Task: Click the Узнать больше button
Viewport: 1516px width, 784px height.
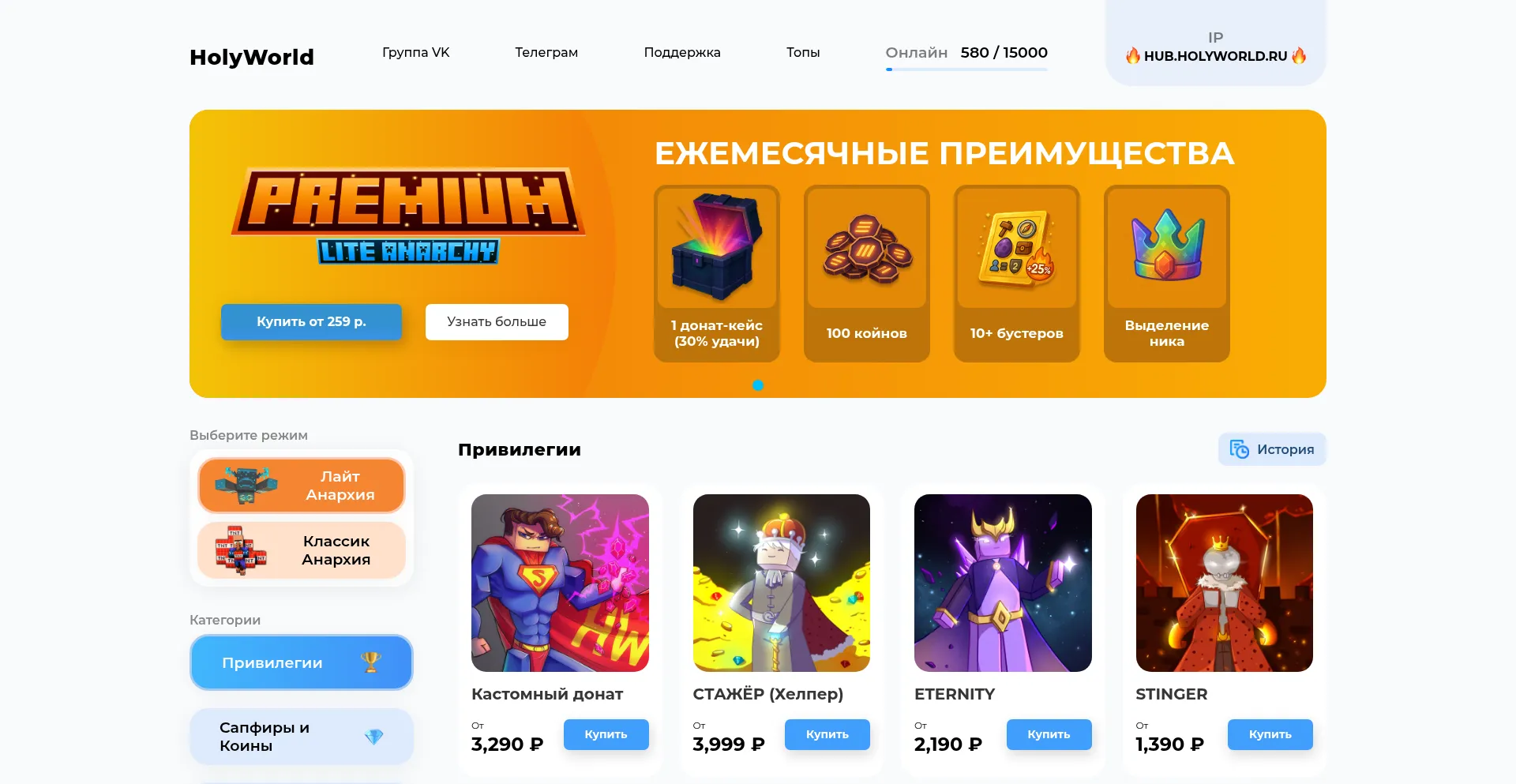Action: (497, 322)
